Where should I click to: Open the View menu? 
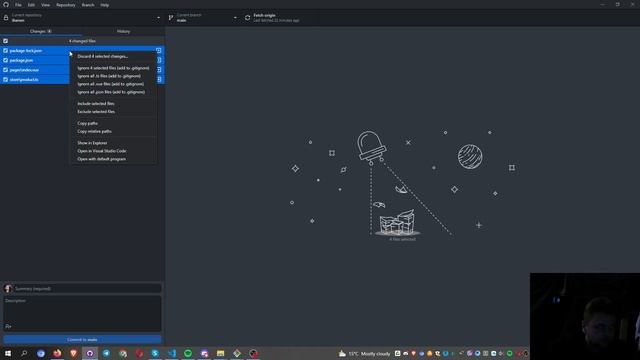[45, 5]
